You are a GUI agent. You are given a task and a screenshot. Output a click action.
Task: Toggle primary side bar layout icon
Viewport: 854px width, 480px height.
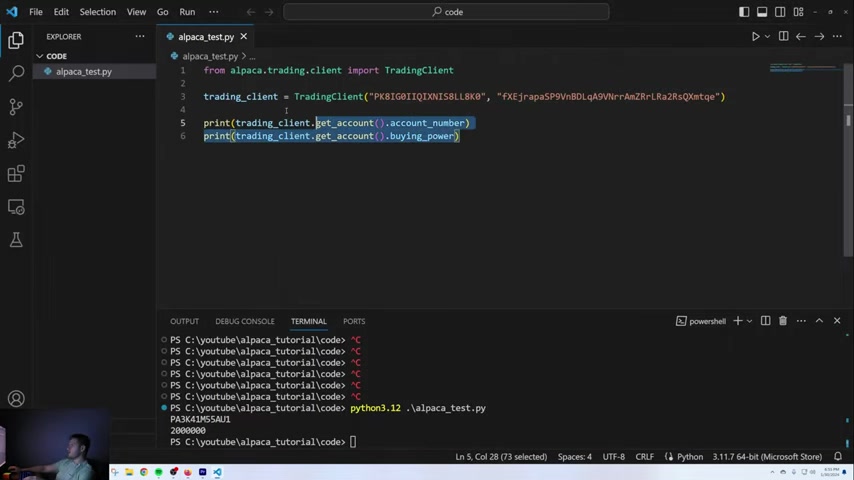tap(744, 12)
